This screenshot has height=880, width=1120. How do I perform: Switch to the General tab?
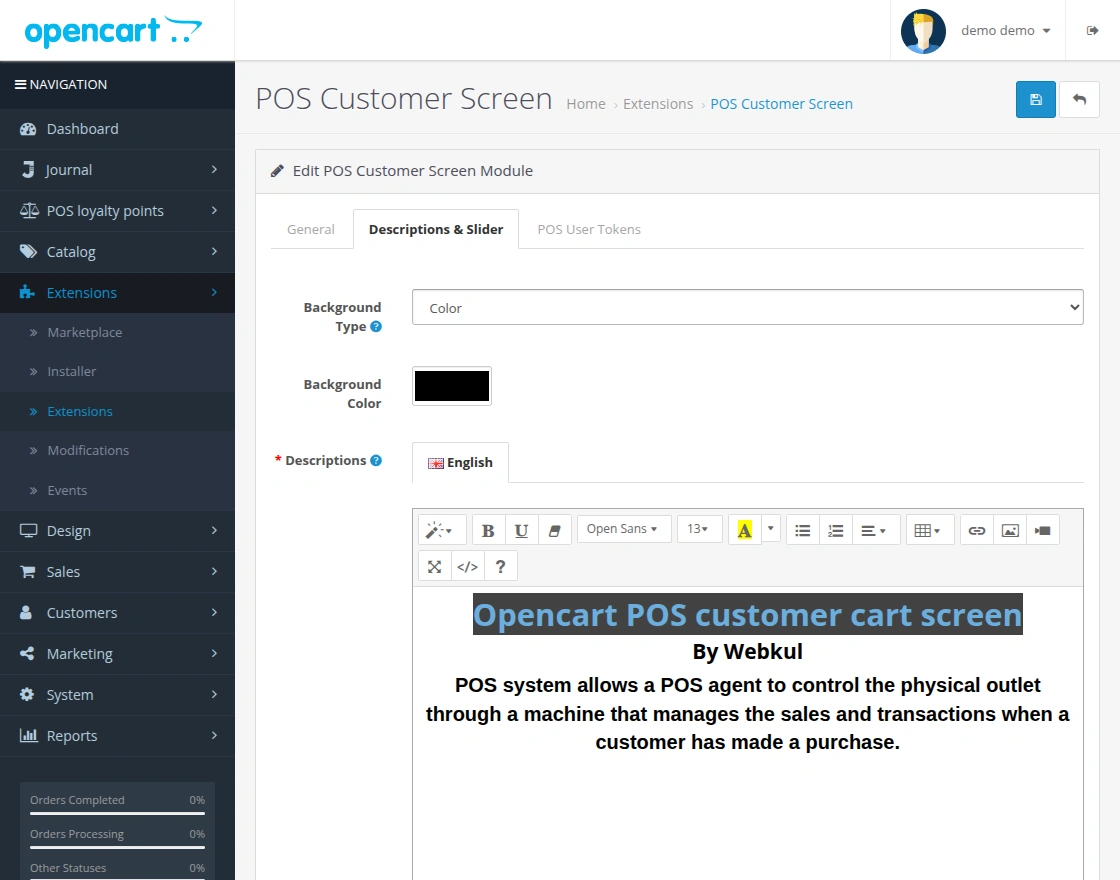pos(311,229)
